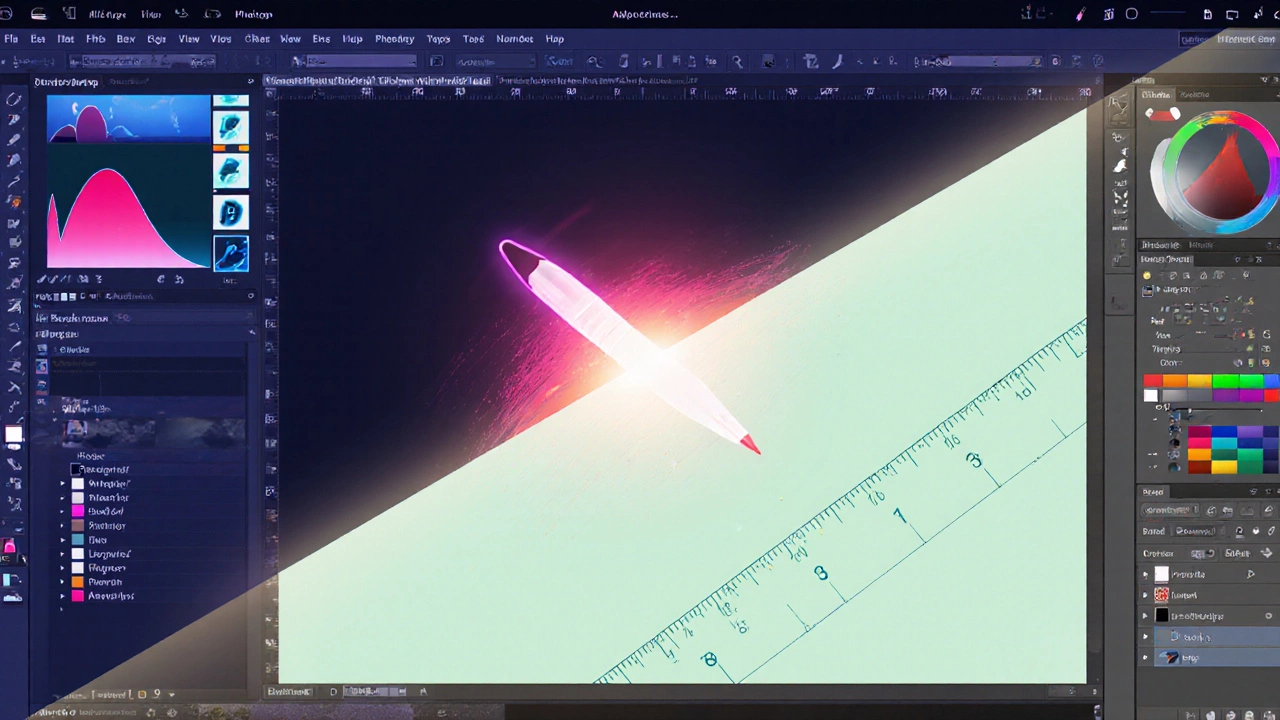Screen dimensions: 1280x720
Task: Click the pink swatch icon near the left toolbar bottom
Action: [10, 547]
